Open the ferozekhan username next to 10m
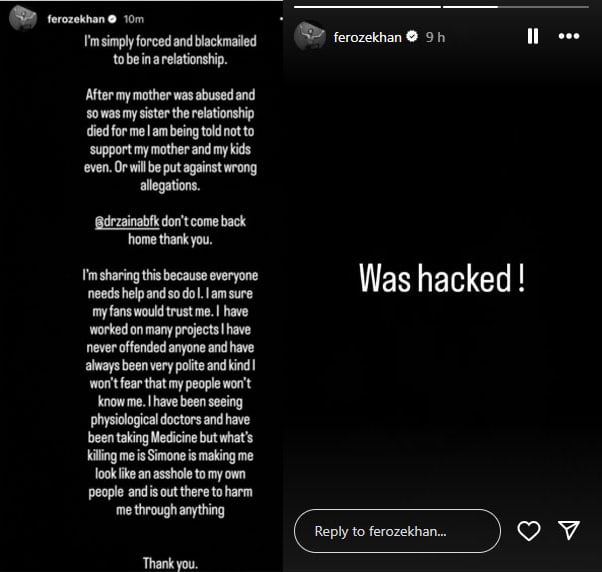This screenshot has height=572, width=602. tap(76, 19)
